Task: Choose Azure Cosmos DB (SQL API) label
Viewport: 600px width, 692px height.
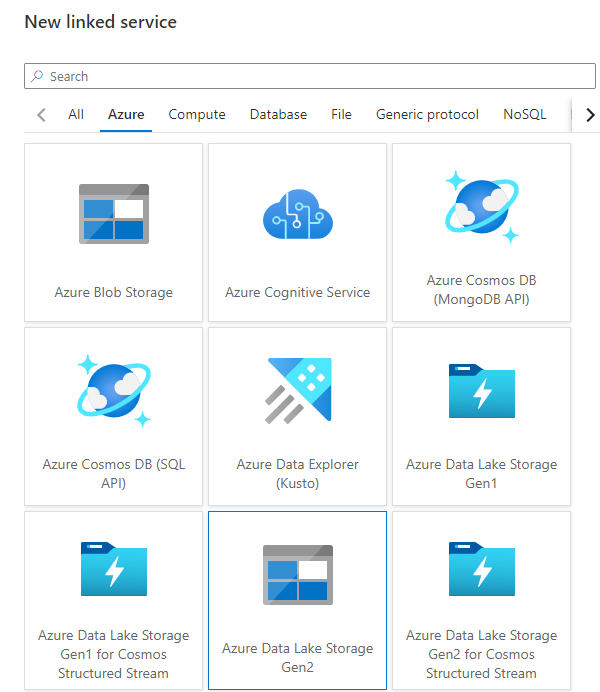Action: [x=114, y=474]
